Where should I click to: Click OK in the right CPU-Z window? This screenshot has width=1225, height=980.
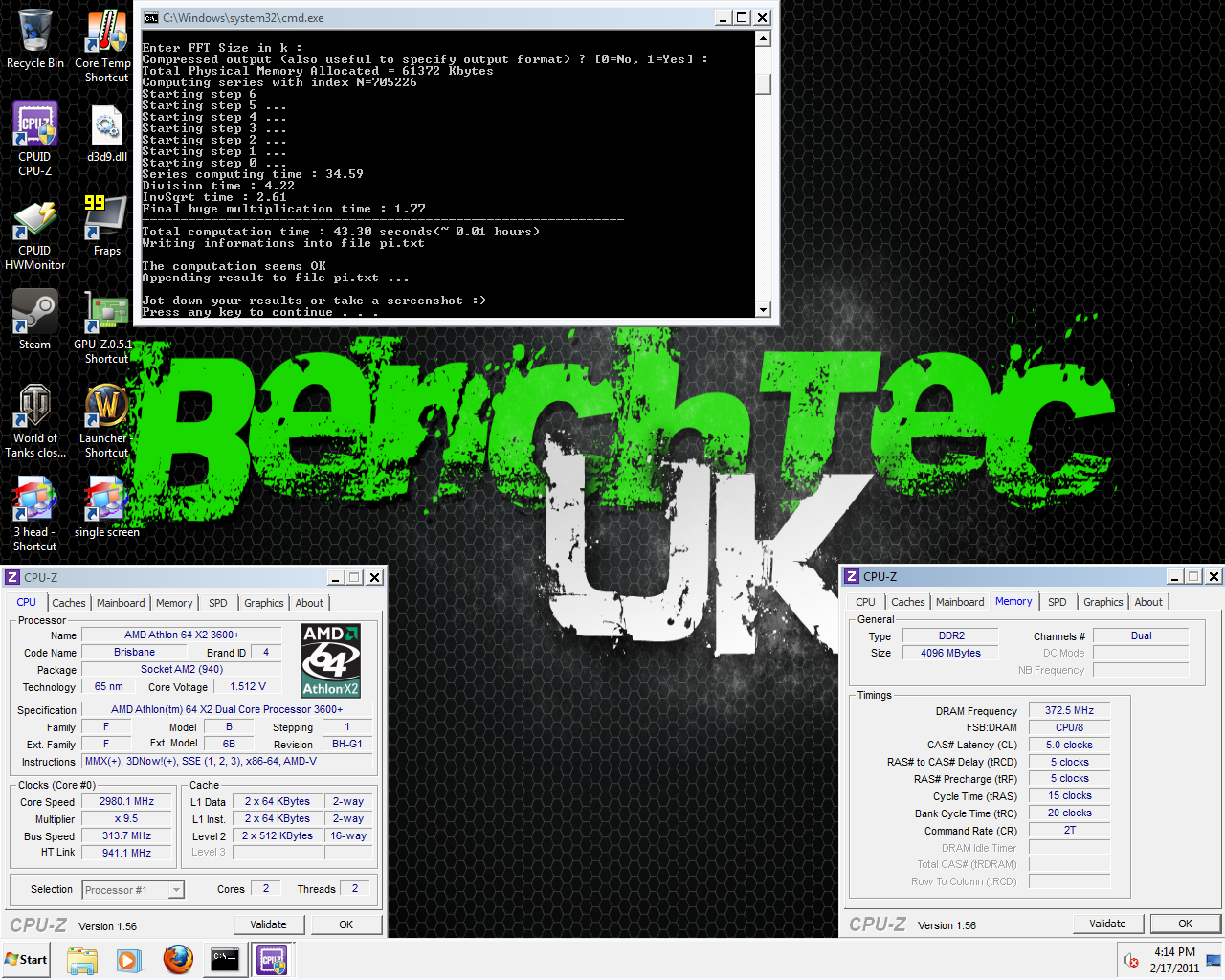click(x=1186, y=924)
